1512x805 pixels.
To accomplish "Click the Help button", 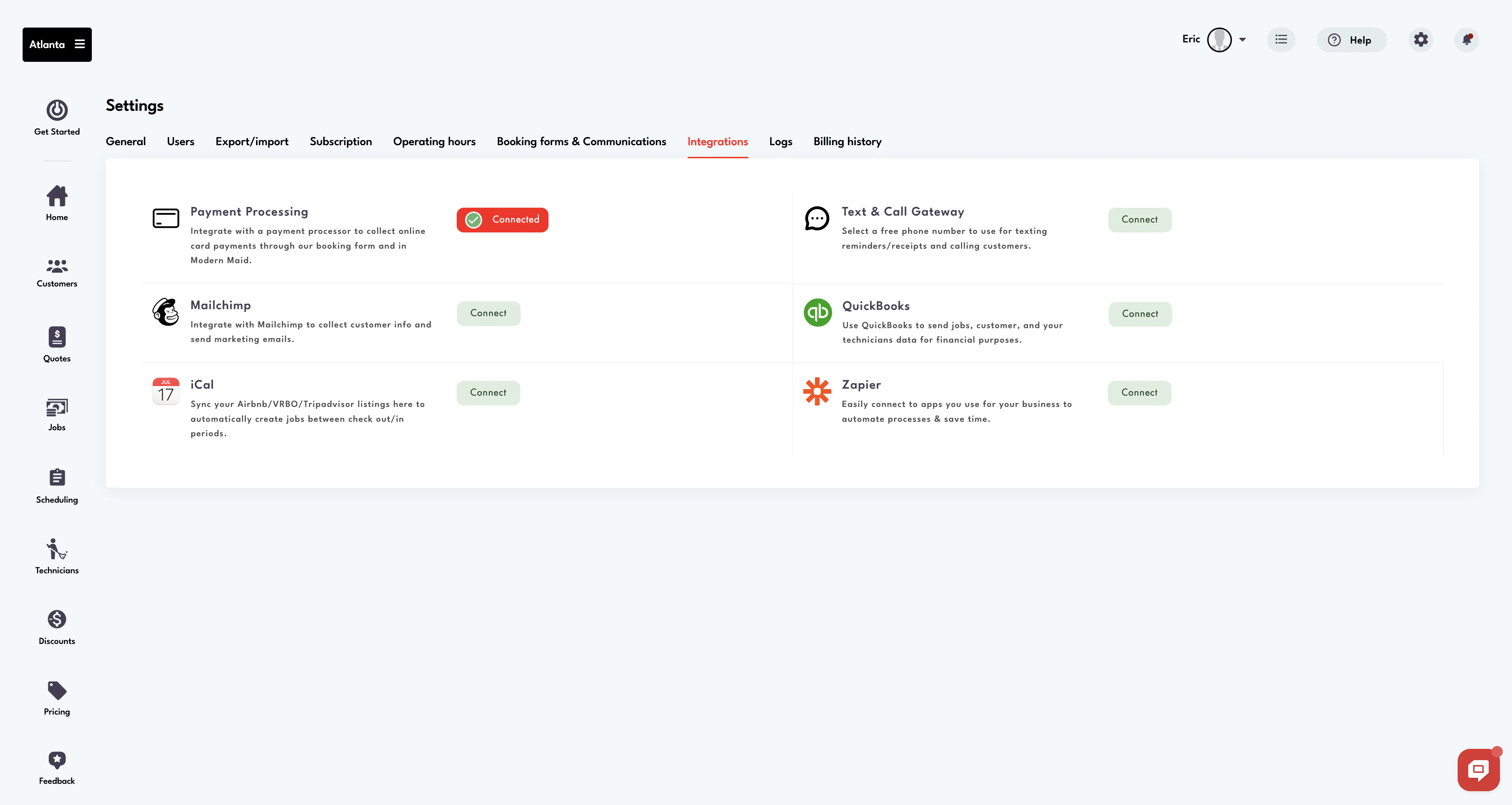I will tap(1352, 40).
